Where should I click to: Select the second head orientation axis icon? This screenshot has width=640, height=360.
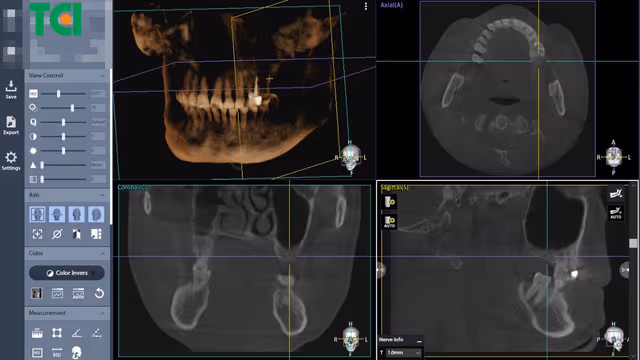[57, 214]
